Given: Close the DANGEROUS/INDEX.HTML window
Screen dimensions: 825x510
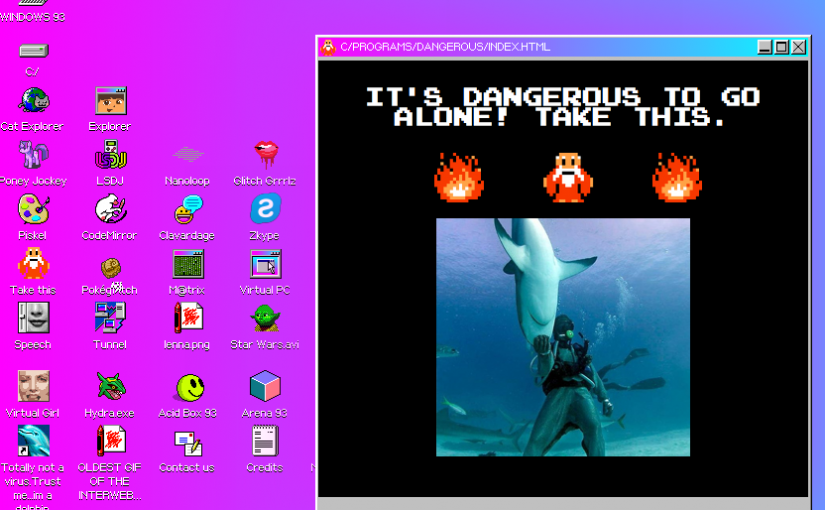Looking at the screenshot, I should pyautogui.click(x=798, y=47).
